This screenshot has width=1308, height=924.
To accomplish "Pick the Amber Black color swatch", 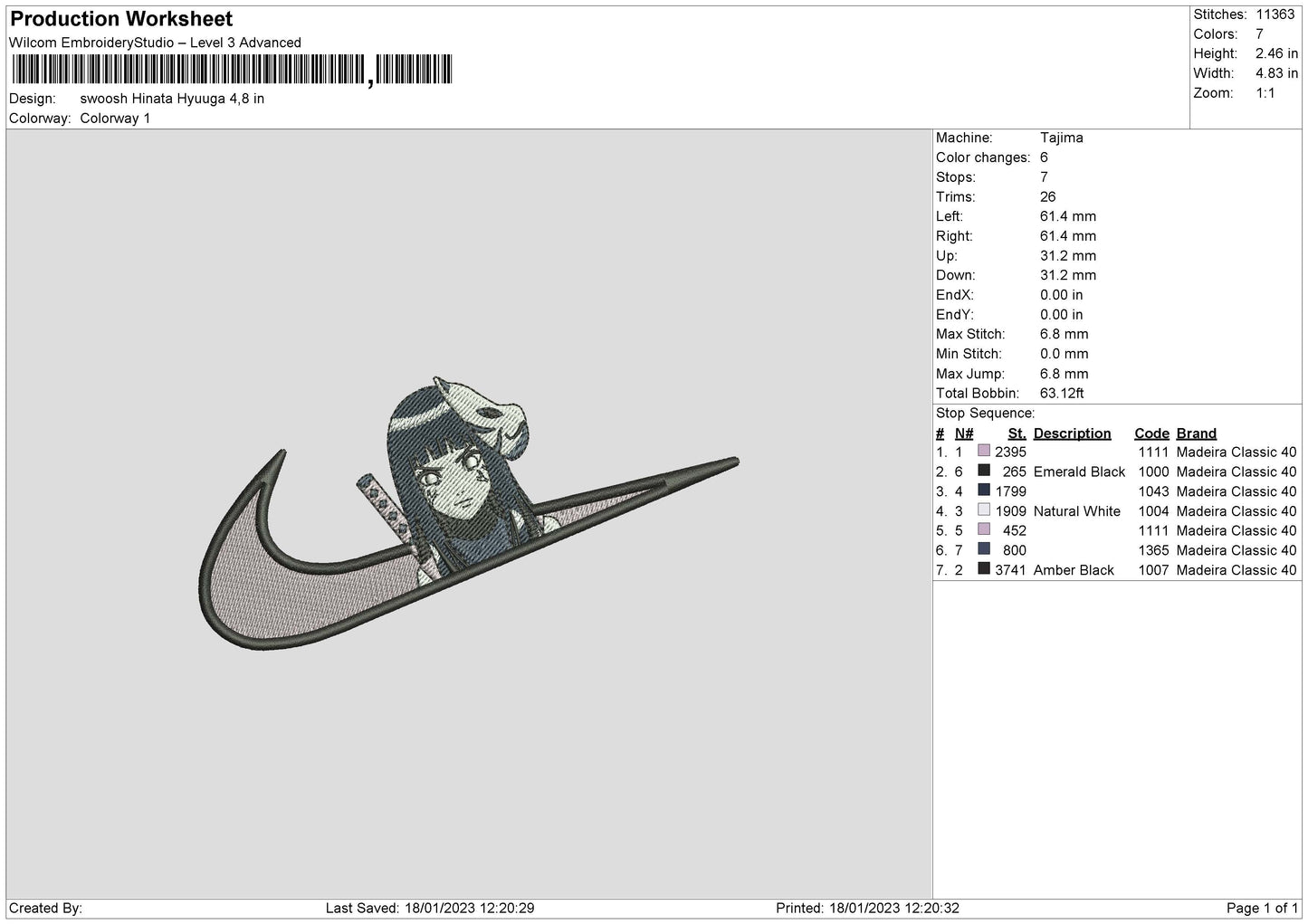I will tap(984, 569).
